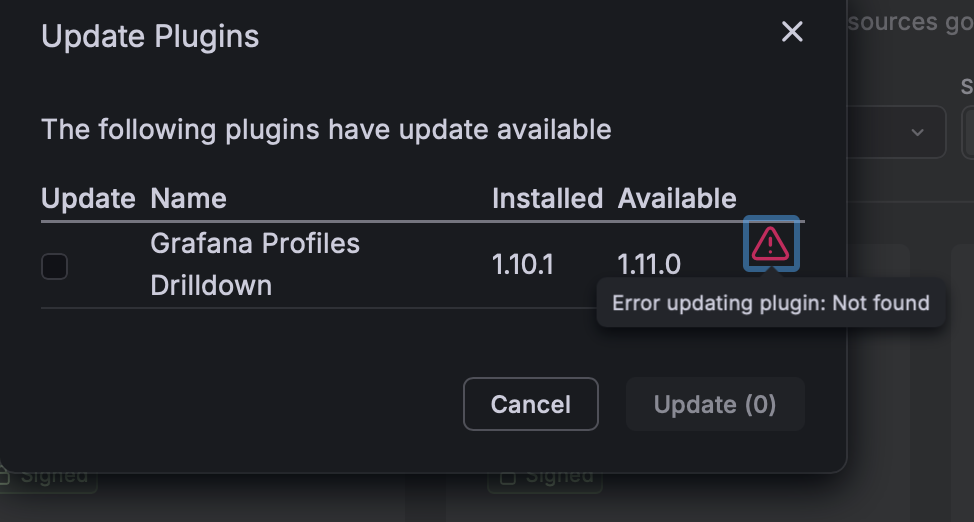Click the 'following plugins have update available' text

click(x=326, y=129)
